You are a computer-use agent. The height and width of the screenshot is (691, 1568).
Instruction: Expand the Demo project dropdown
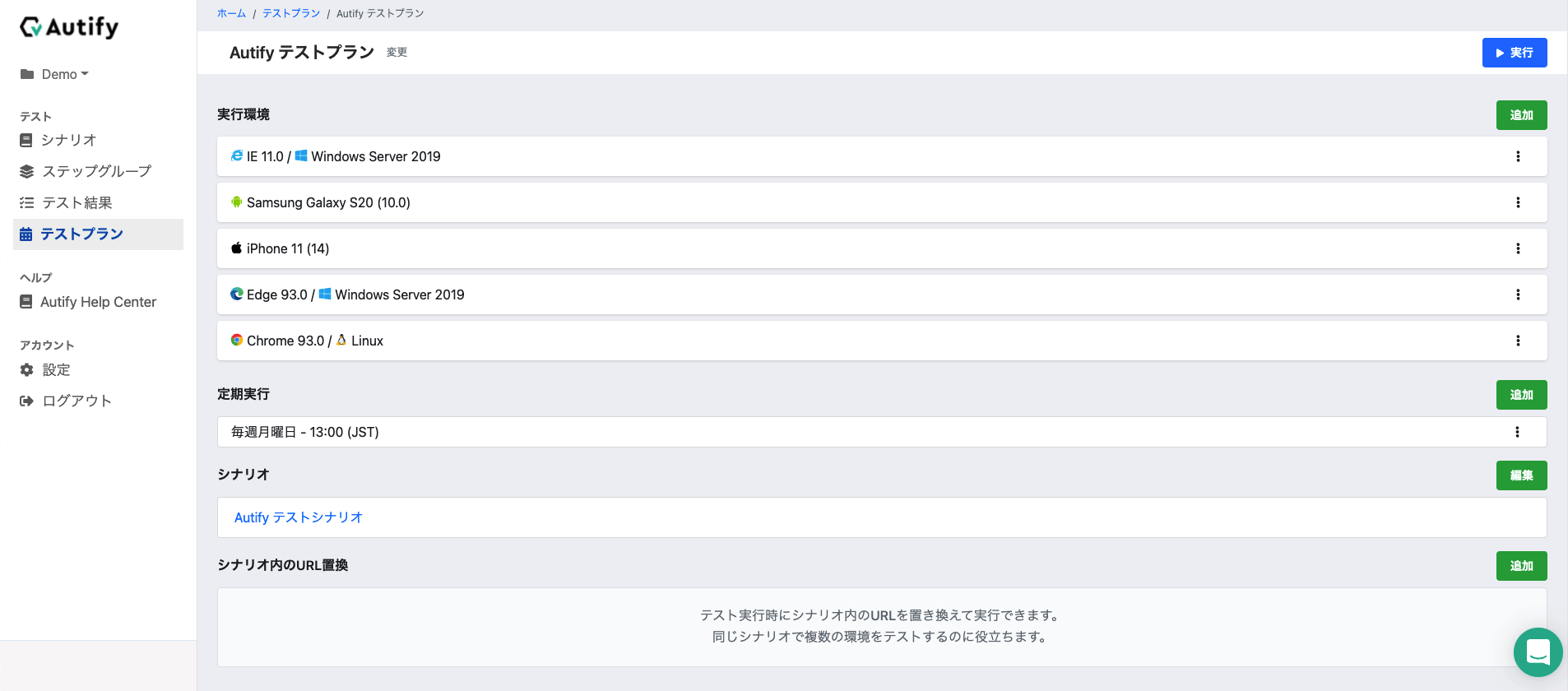point(84,74)
